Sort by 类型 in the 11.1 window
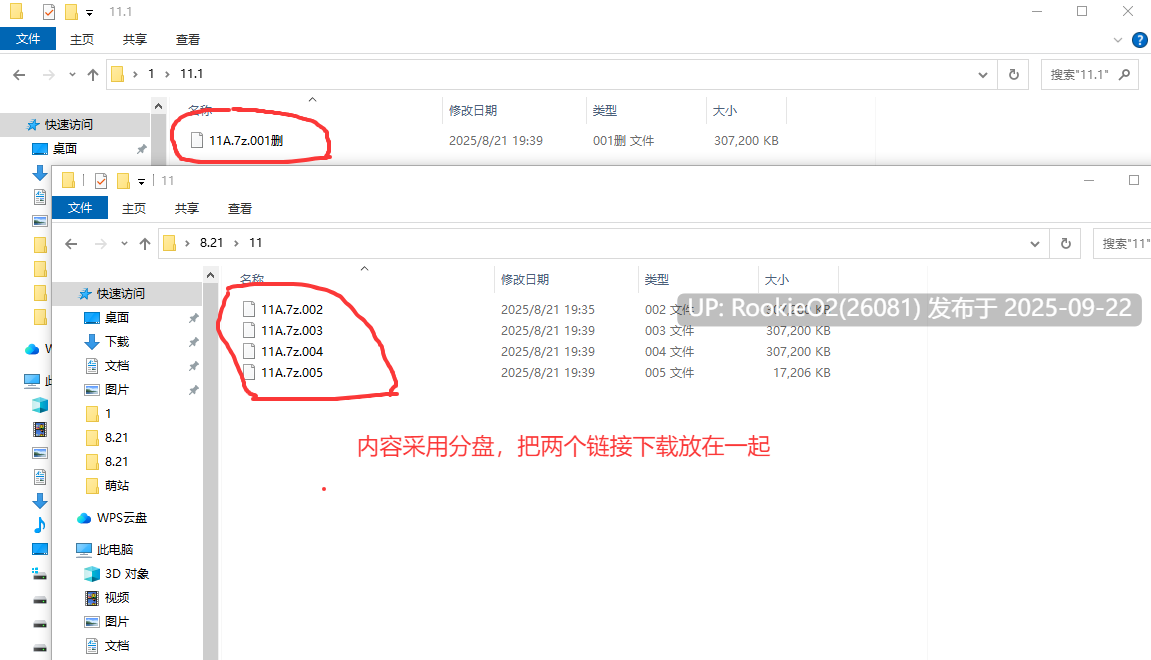The width and height of the screenshot is (1151, 660). (x=605, y=111)
